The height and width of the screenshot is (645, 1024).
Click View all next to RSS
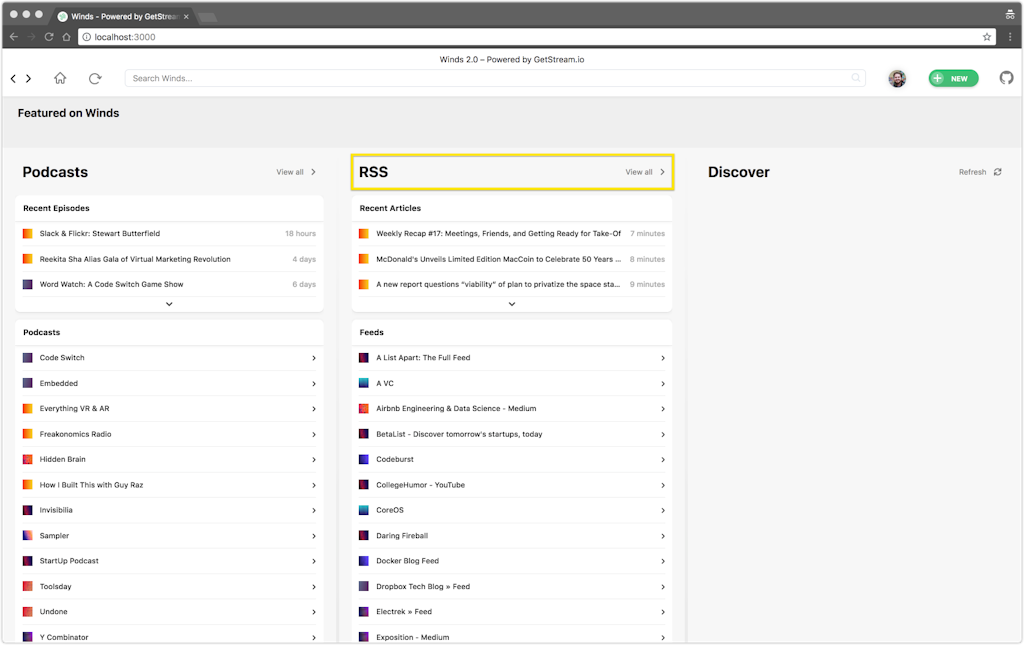645,172
